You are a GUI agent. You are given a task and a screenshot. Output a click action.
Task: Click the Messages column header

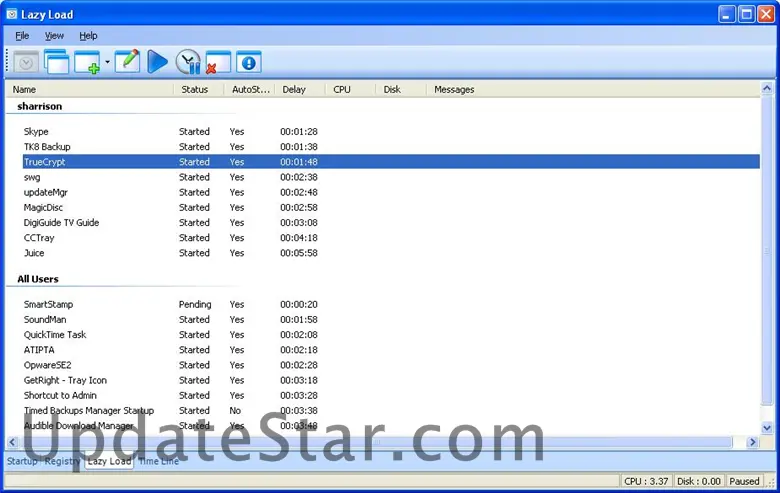click(x=454, y=90)
